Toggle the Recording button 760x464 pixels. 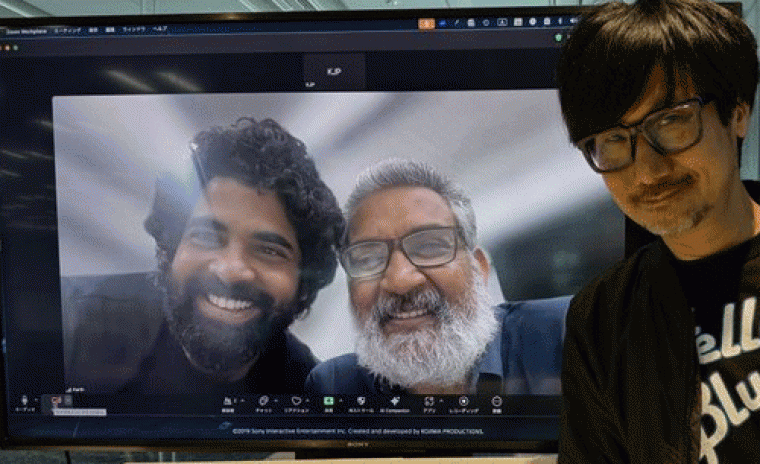click(x=463, y=400)
